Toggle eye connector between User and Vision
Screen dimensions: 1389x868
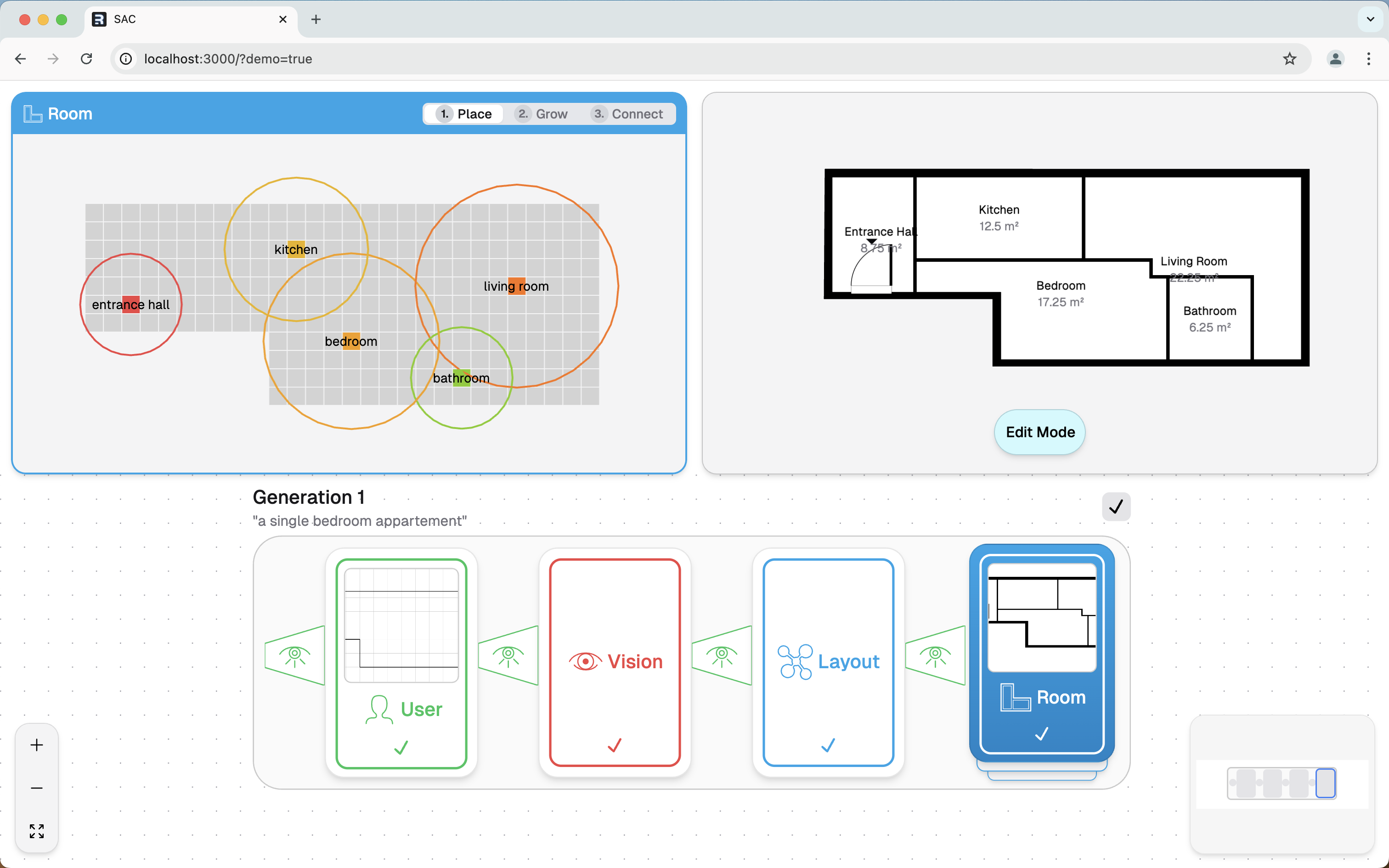[508, 656]
